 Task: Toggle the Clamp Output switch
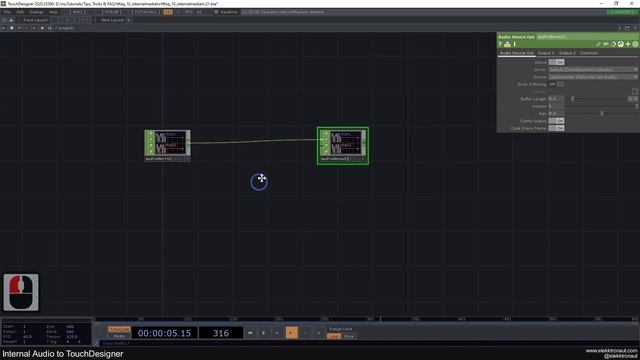556,121
